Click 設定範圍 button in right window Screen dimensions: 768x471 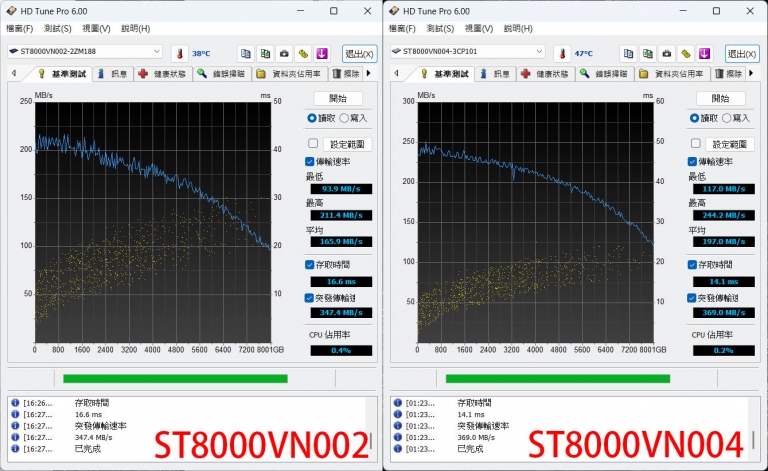tap(730, 144)
